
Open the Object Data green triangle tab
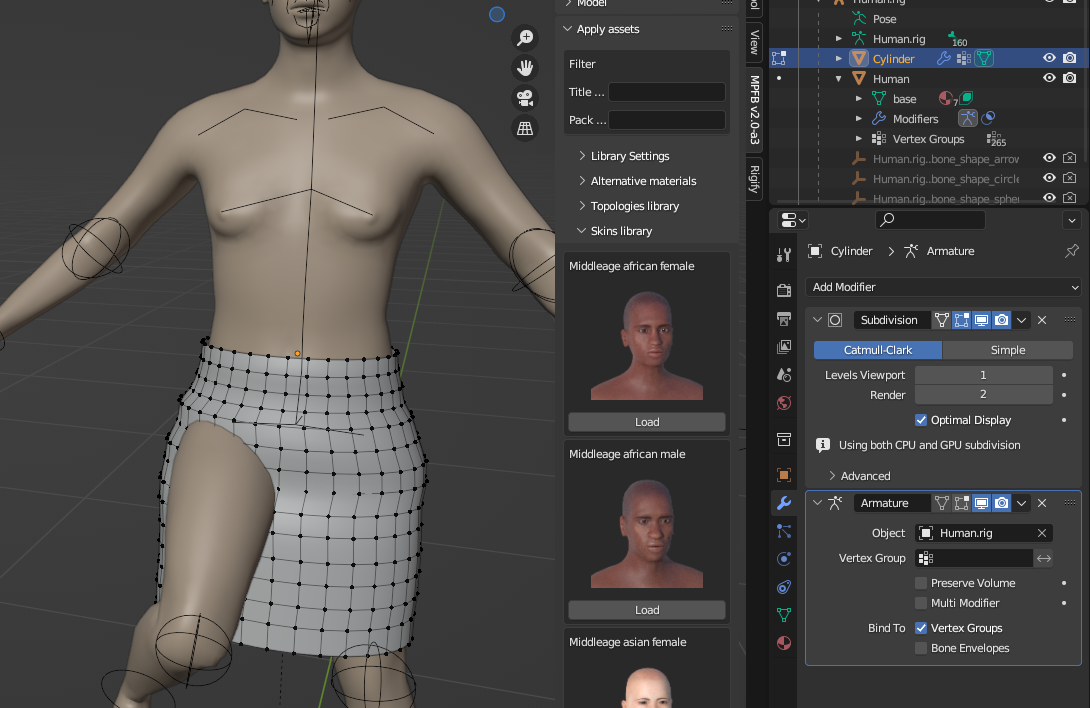point(784,615)
